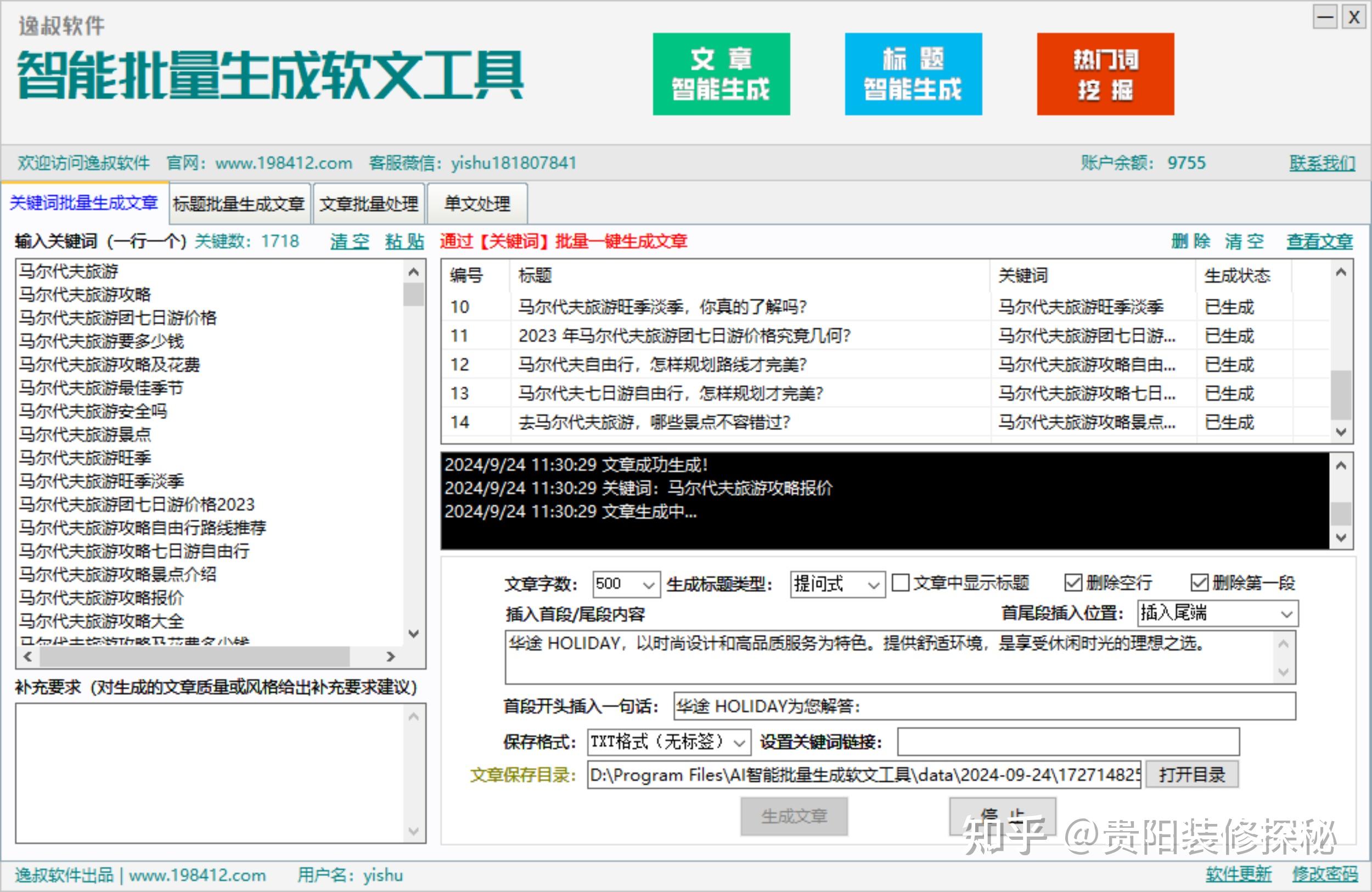Open 首尾段插入位置 dropdown showing 插入尾端
This screenshot has width=1372, height=892.
pyautogui.click(x=1217, y=613)
